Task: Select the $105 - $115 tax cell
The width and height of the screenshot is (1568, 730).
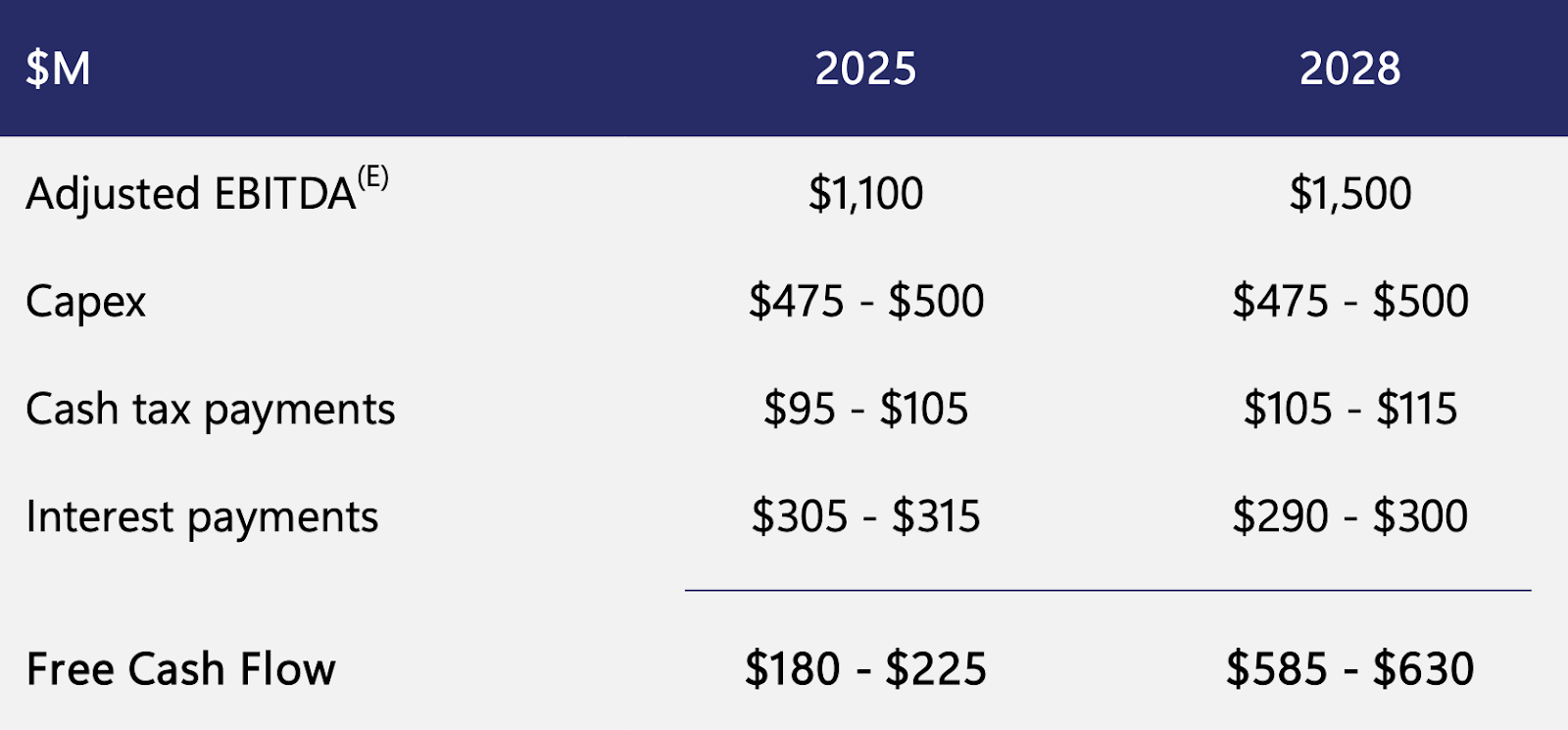Action: 1349,409
